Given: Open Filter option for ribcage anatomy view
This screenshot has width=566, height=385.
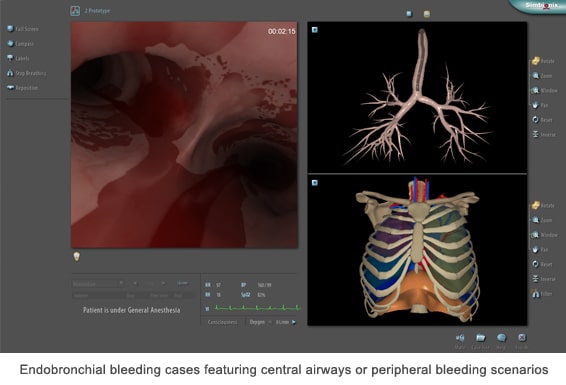Looking at the screenshot, I should point(542,294).
